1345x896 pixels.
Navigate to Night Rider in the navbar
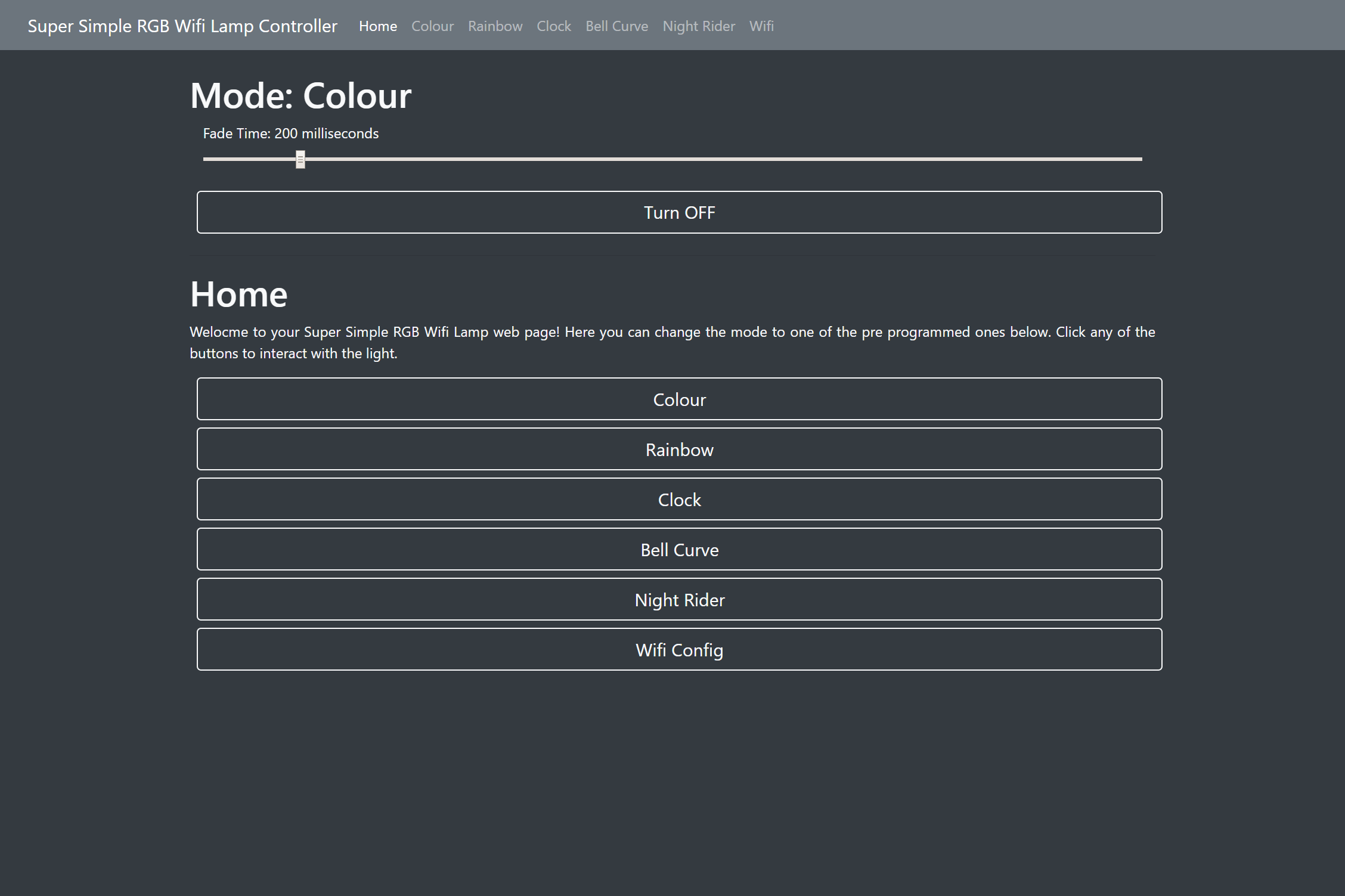tap(699, 26)
